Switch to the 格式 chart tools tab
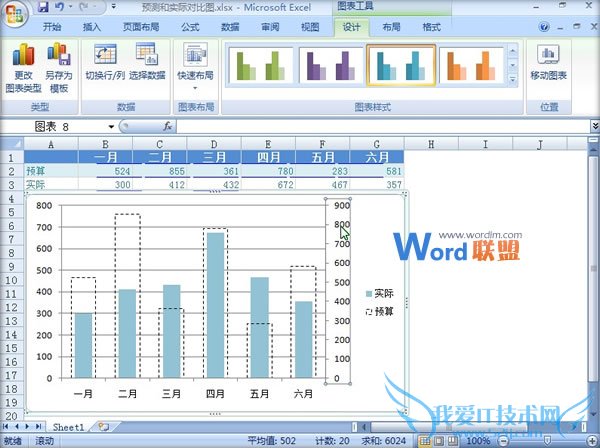The height and width of the screenshot is (448, 600). point(431,27)
